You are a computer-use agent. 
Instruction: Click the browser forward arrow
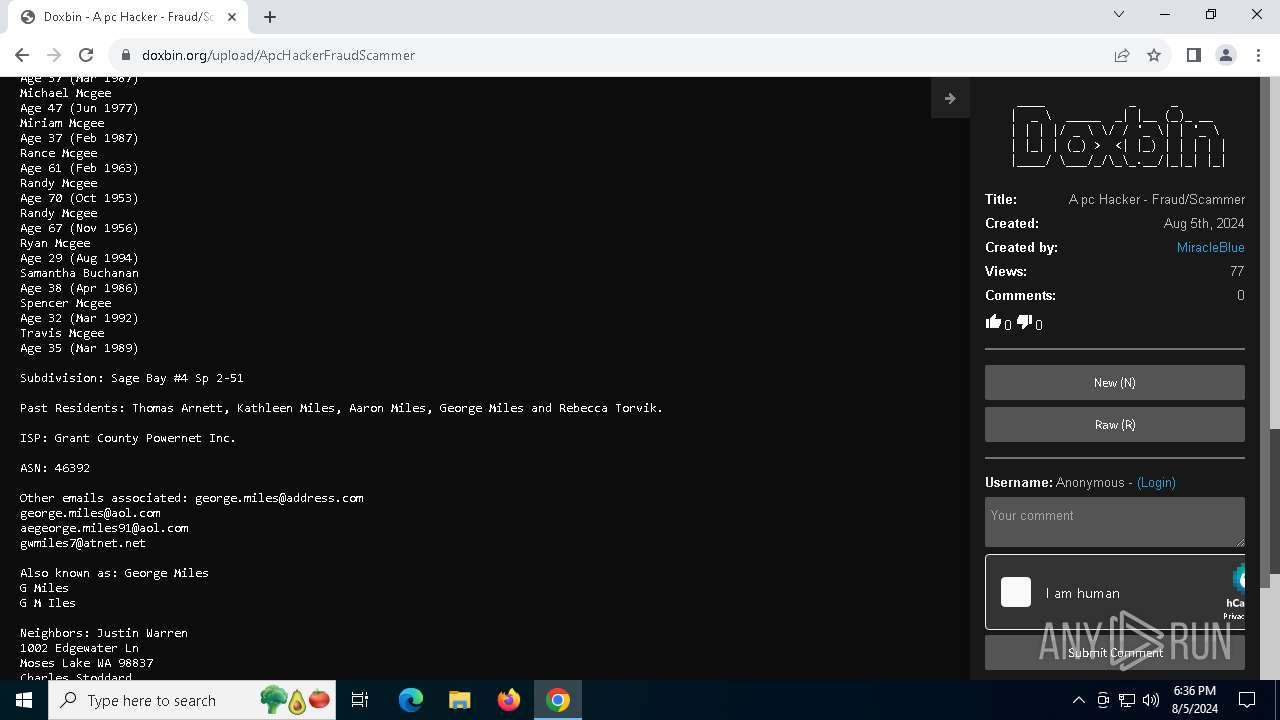point(54,55)
